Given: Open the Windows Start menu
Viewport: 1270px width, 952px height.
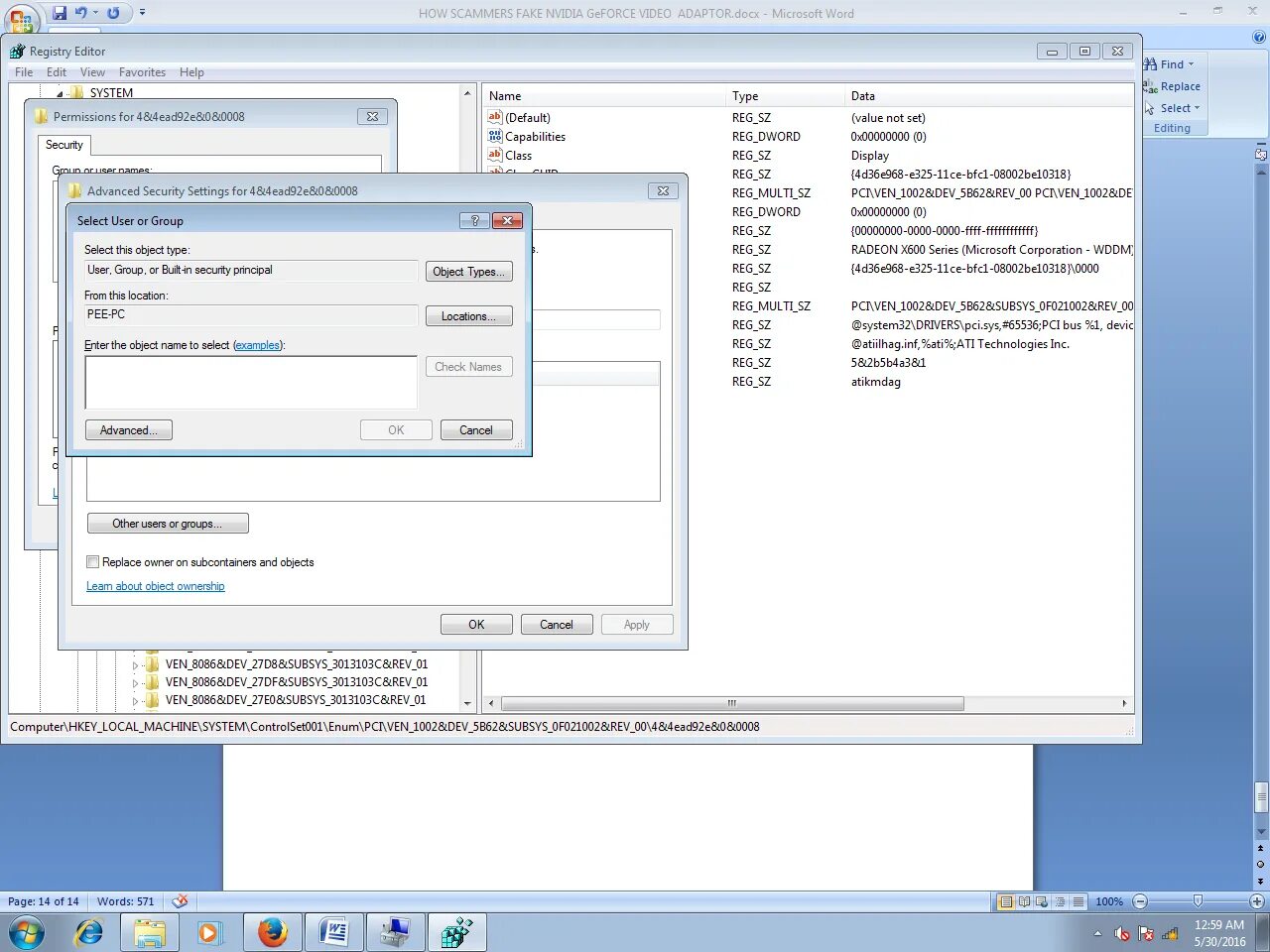Looking at the screenshot, I should [26, 933].
